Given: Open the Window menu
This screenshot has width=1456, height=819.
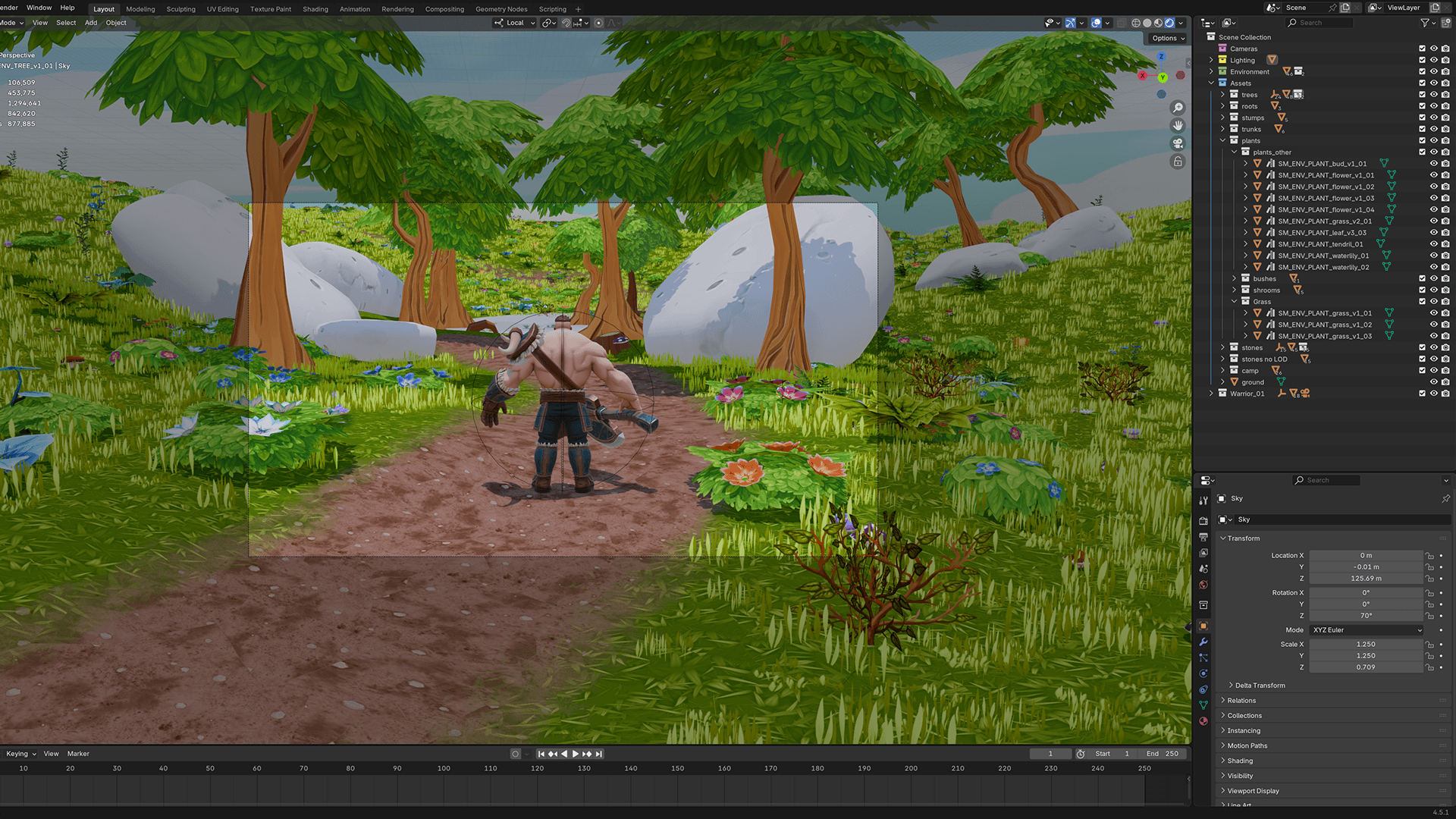Looking at the screenshot, I should click(39, 8).
